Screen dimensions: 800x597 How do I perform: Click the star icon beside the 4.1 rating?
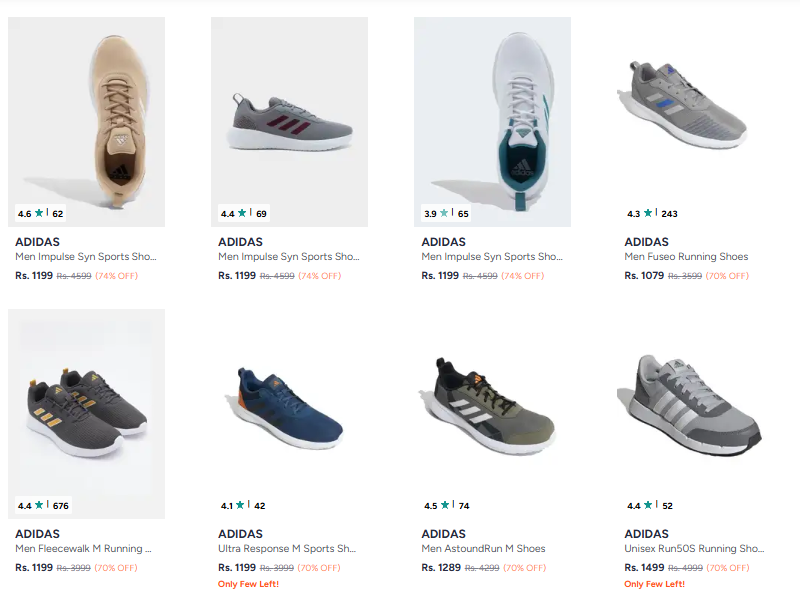pos(241,505)
